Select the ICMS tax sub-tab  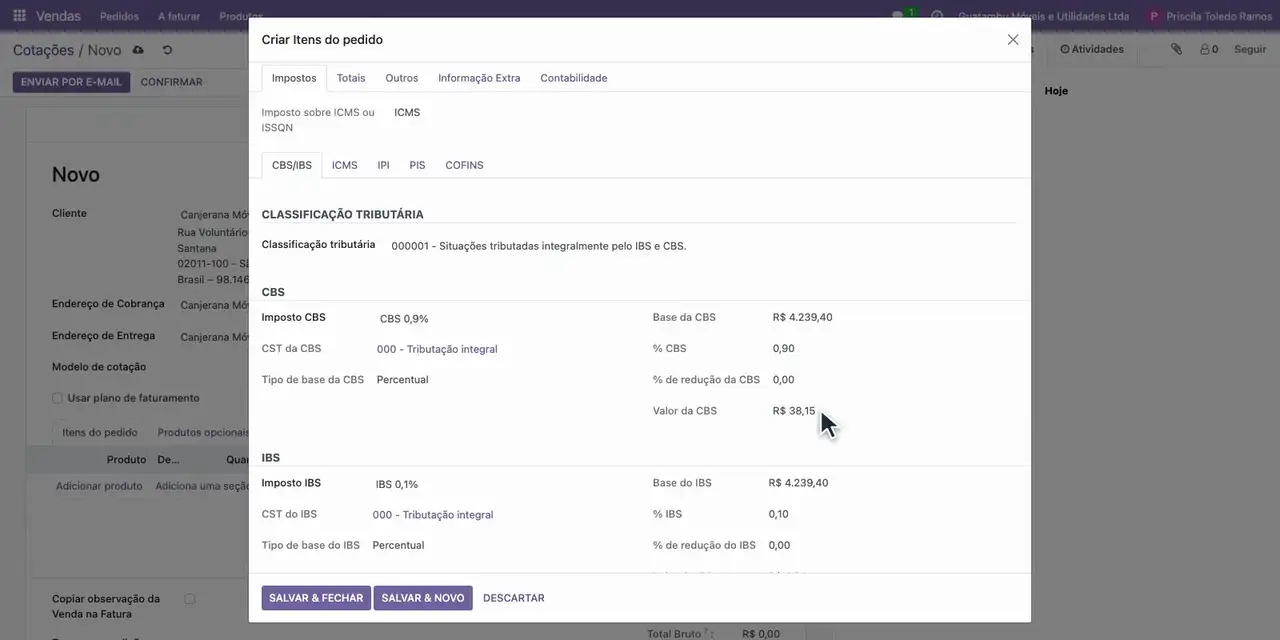click(x=345, y=165)
